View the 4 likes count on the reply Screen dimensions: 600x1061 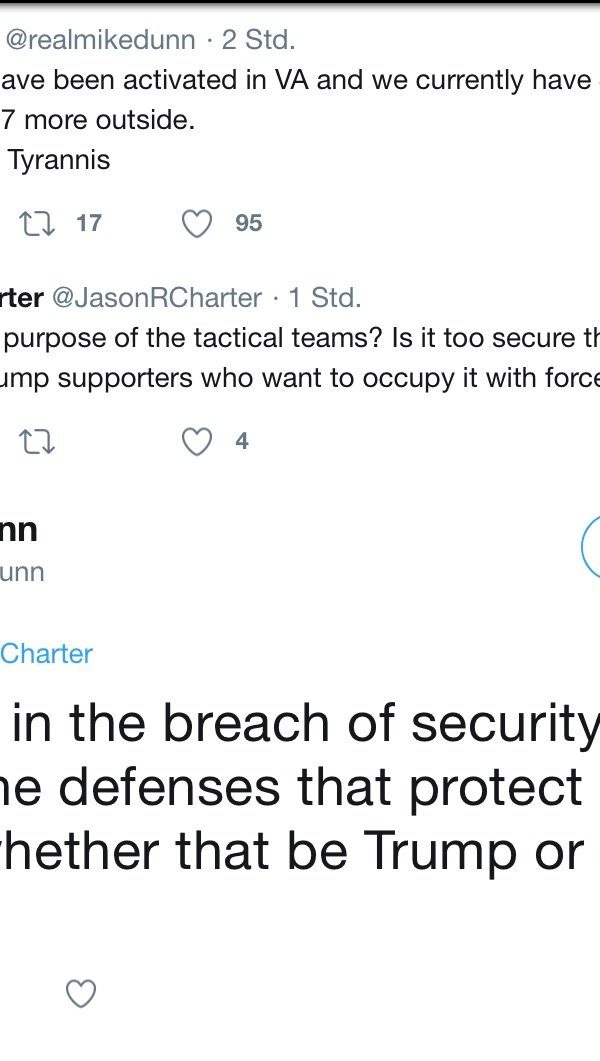(241, 441)
